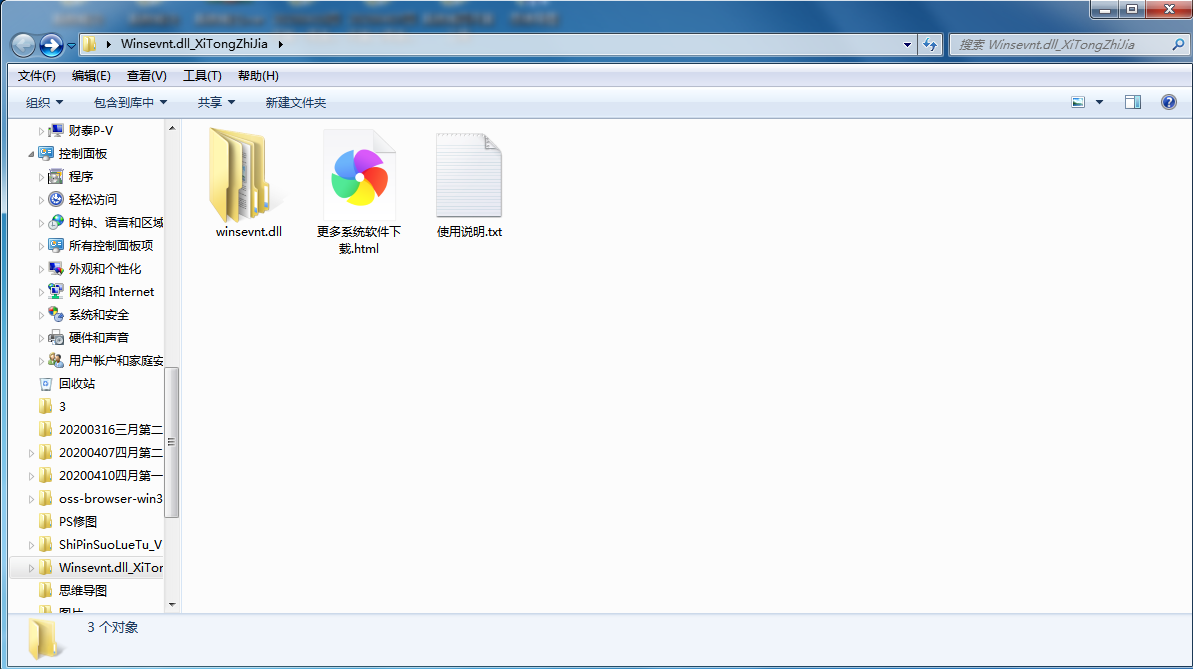
Task: Expand the 20200407四月第二 folder node
Action: click(31, 453)
